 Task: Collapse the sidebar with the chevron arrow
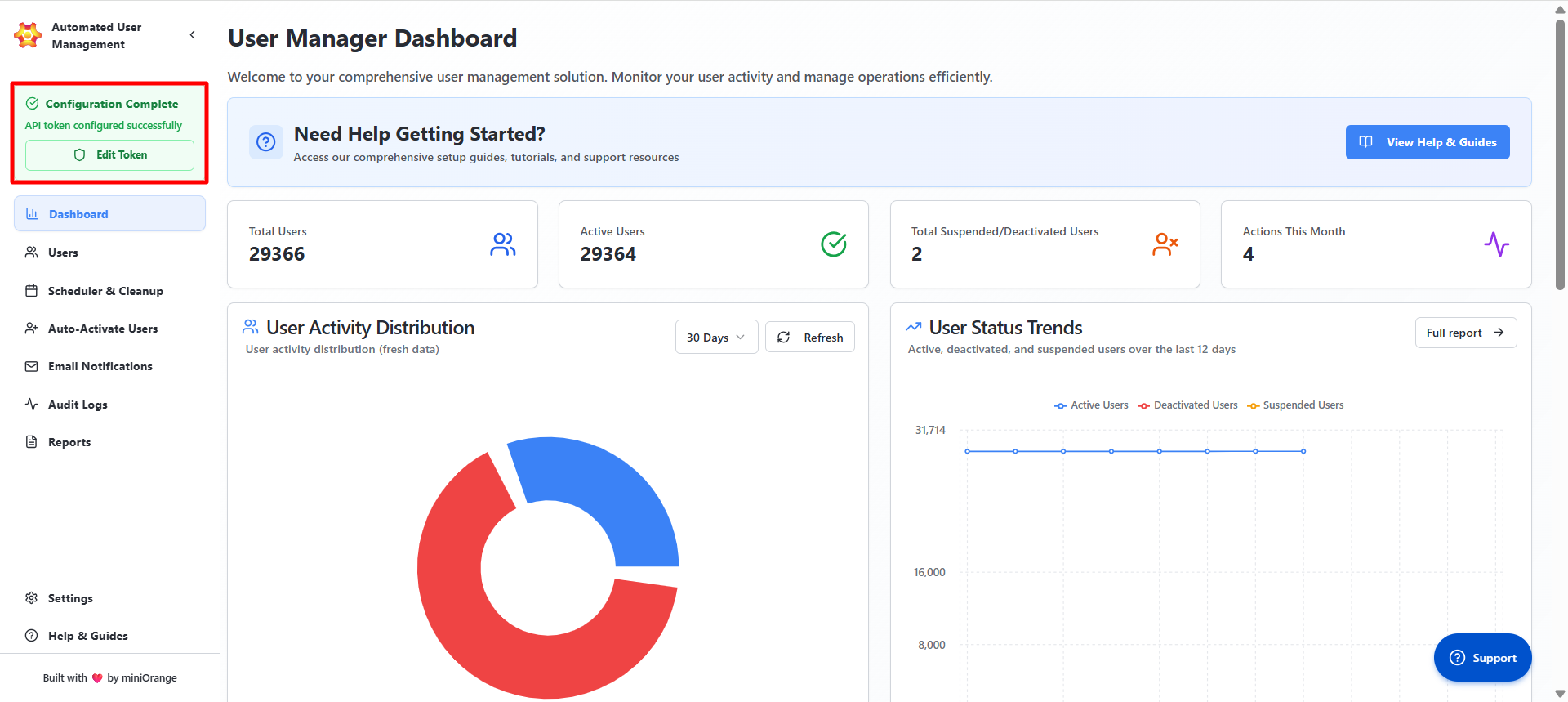[x=193, y=35]
